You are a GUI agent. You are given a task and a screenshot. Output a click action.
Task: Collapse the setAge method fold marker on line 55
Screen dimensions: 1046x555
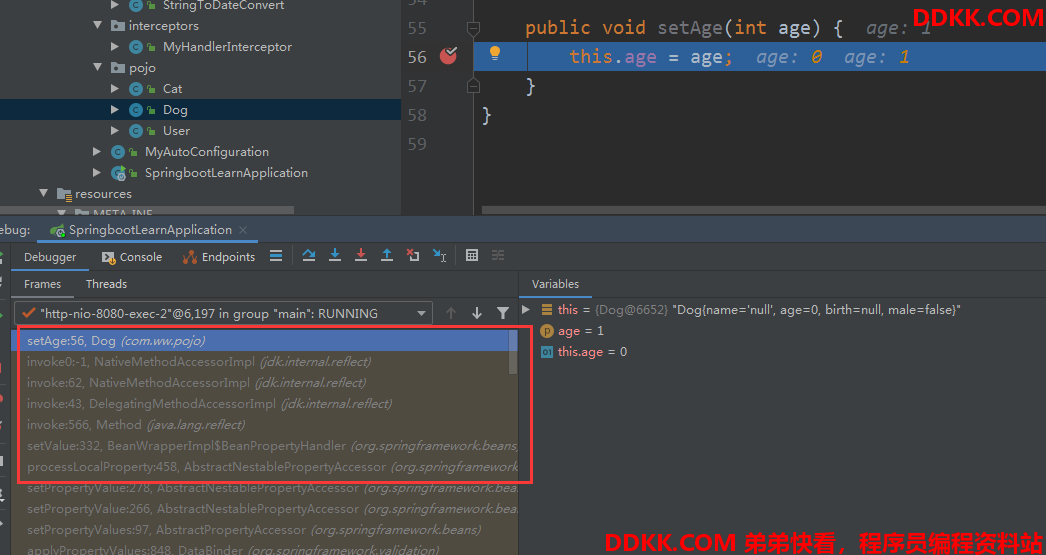(x=474, y=28)
